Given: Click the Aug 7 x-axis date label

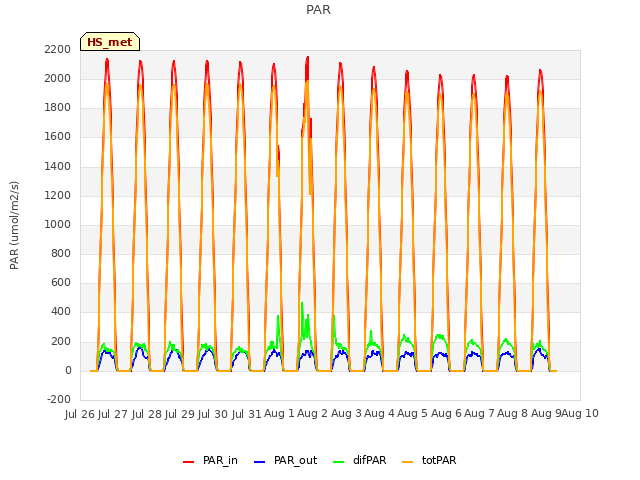Looking at the screenshot, I should tap(479, 413).
